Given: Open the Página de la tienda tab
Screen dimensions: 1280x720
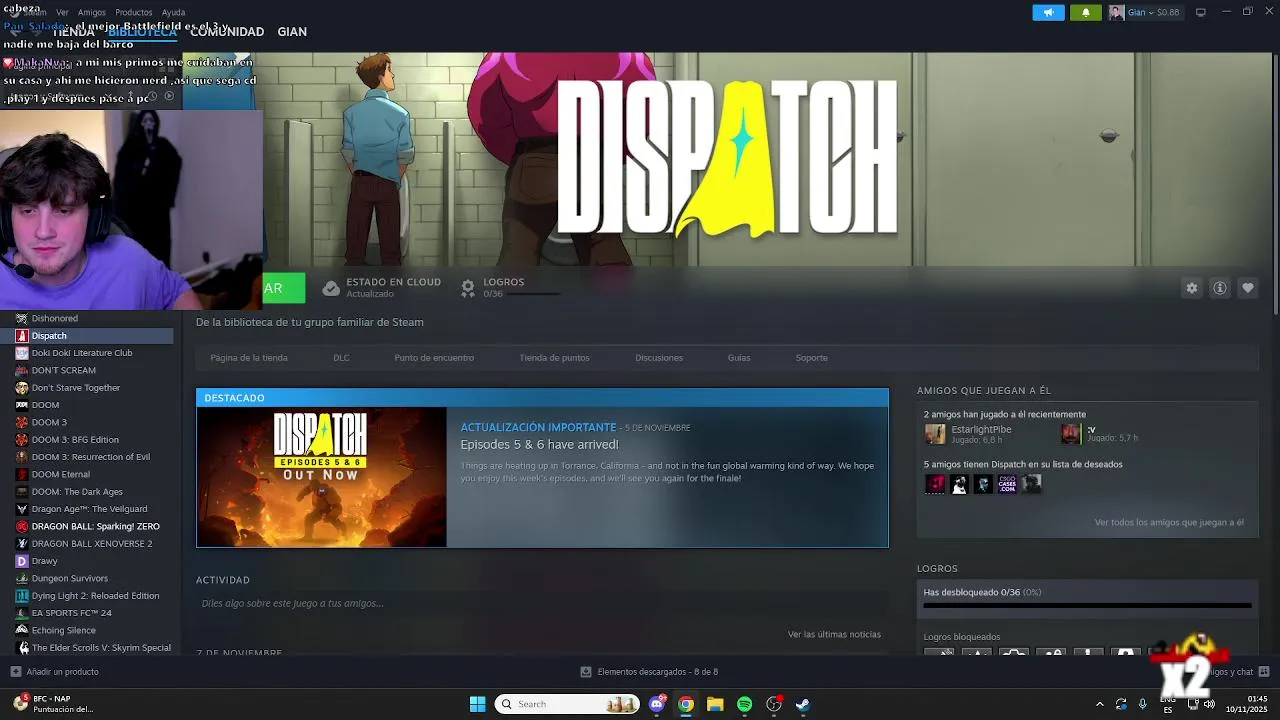Looking at the screenshot, I should coord(249,357).
